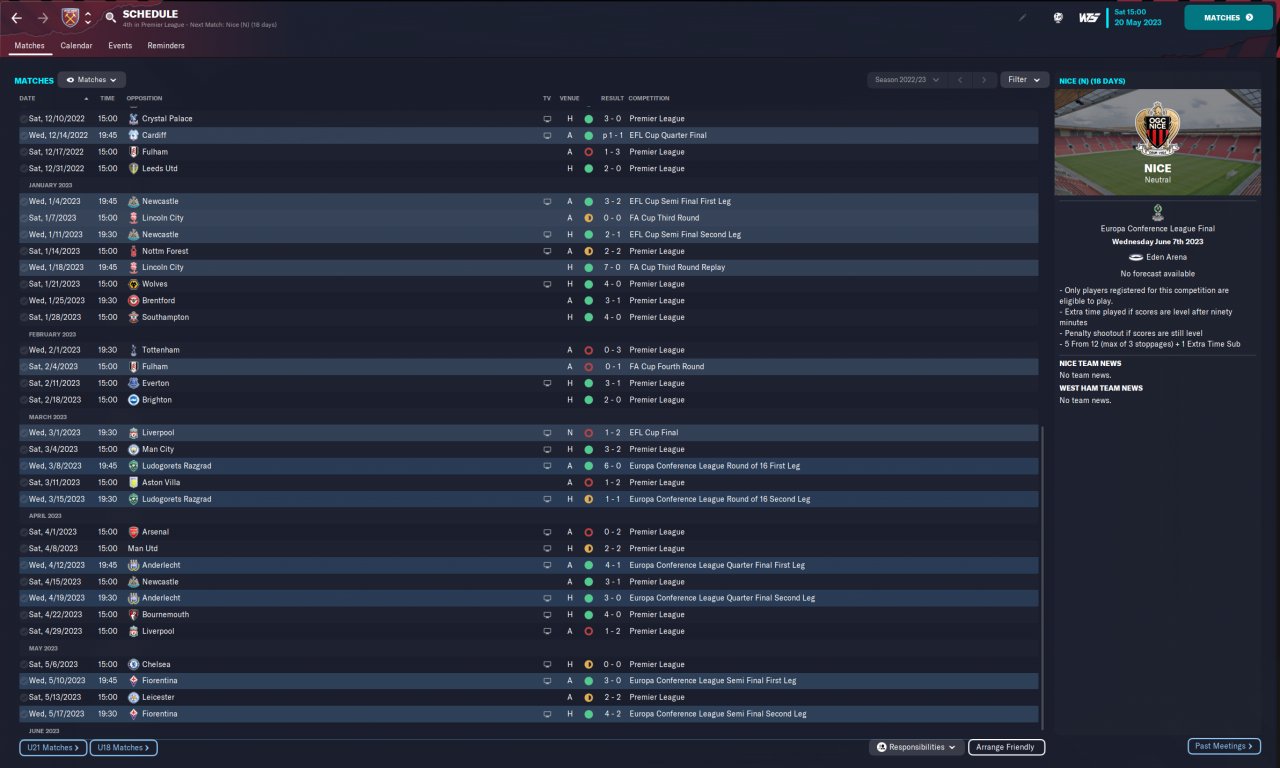Open the Matches view dropdown
The height and width of the screenshot is (768, 1280).
(x=91, y=80)
